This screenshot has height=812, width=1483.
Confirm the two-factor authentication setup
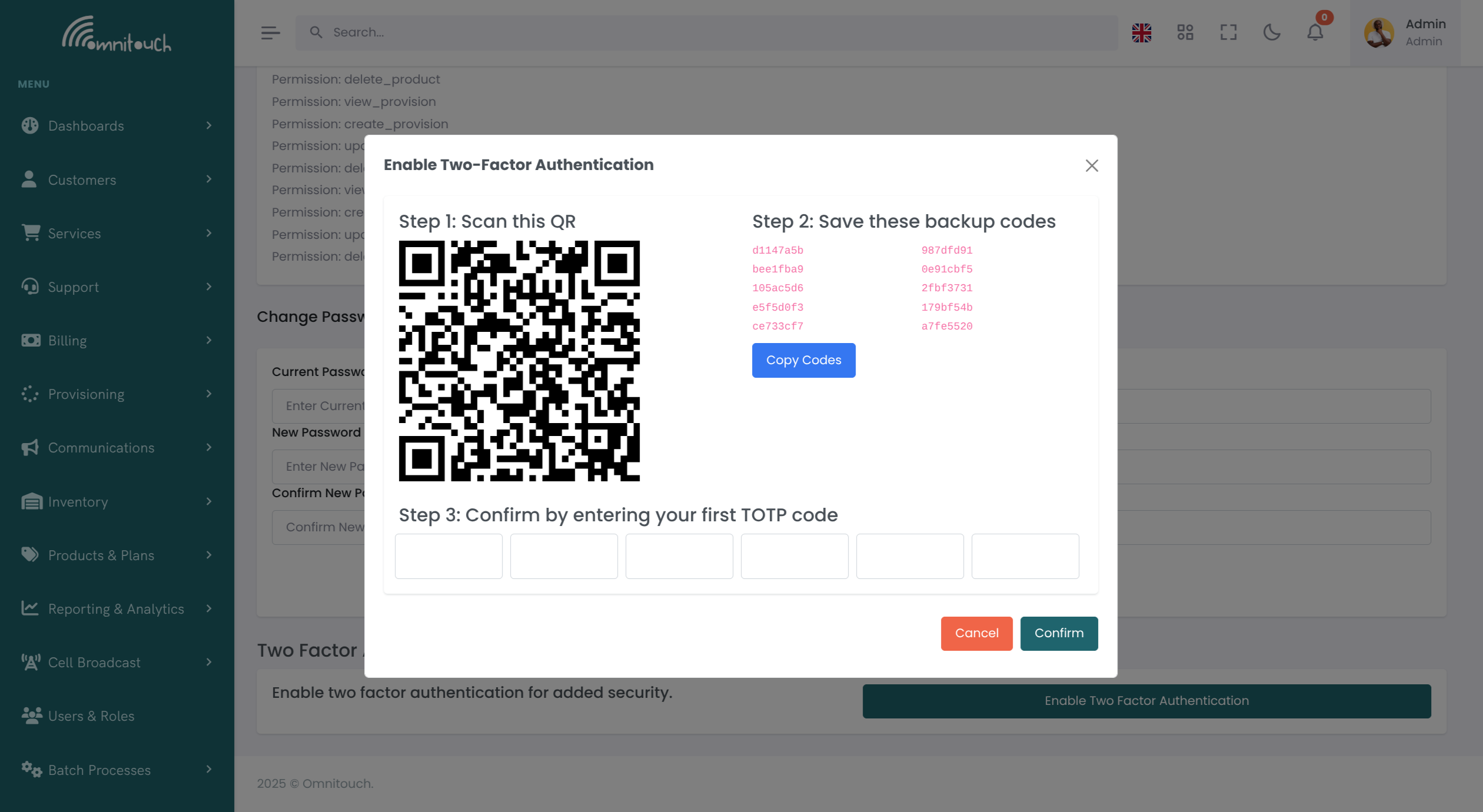pyautogui.click(x=1059, y=633)
